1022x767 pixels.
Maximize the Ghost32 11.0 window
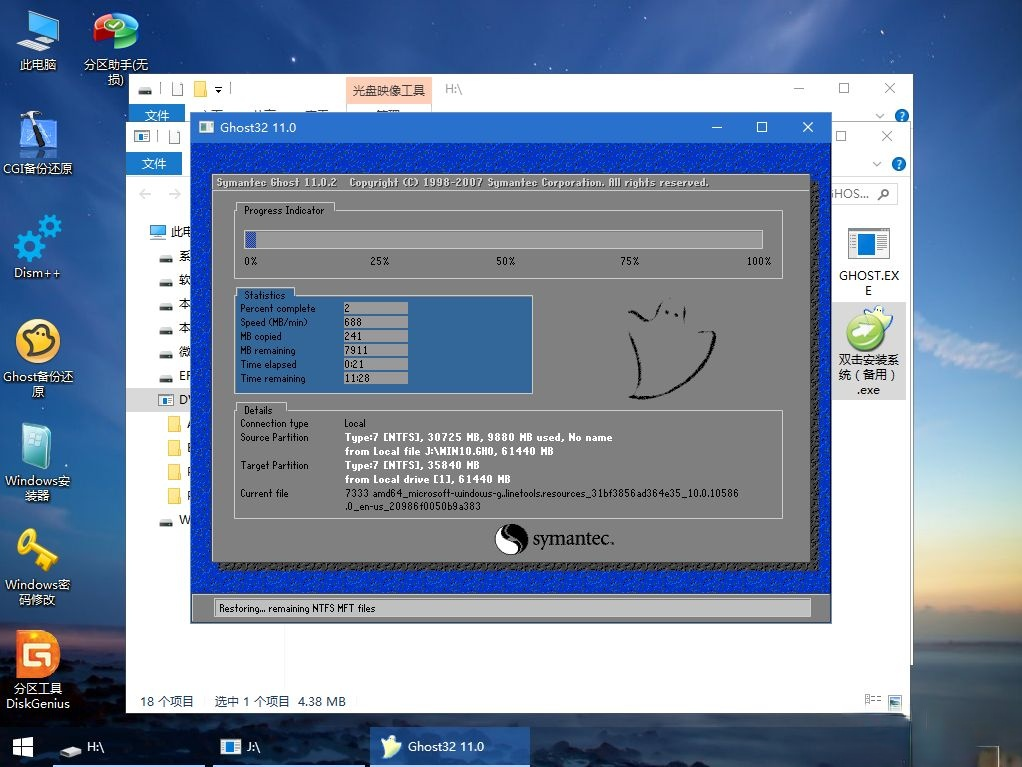click(x=761, y=127)
